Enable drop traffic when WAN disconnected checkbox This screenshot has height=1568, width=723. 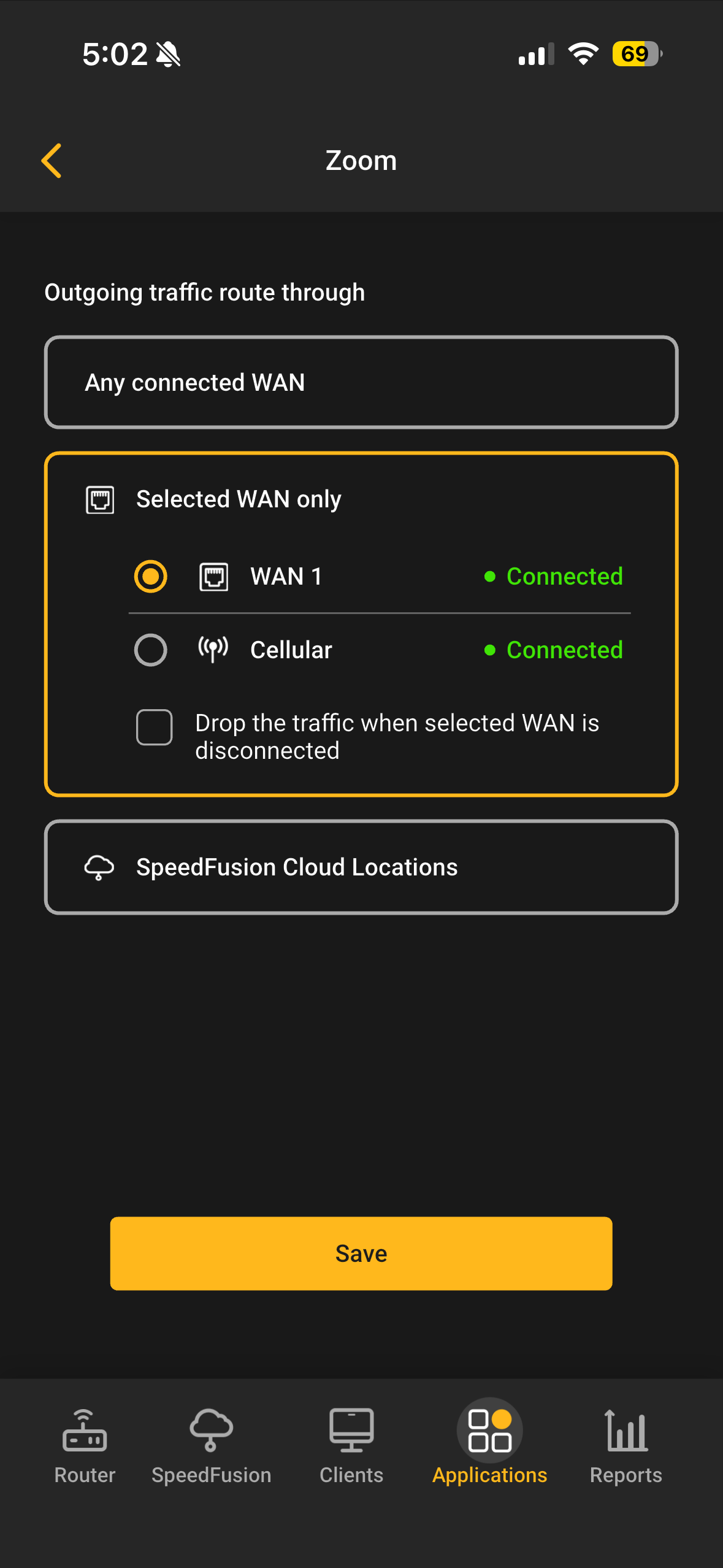[x=154, y=727]
